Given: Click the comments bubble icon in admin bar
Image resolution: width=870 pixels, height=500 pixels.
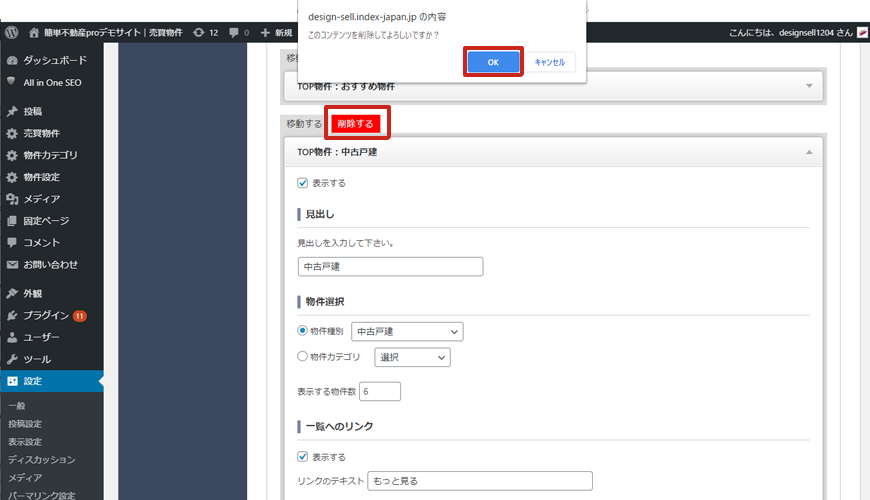Looking at the screenshot, I should coord(233,33).
